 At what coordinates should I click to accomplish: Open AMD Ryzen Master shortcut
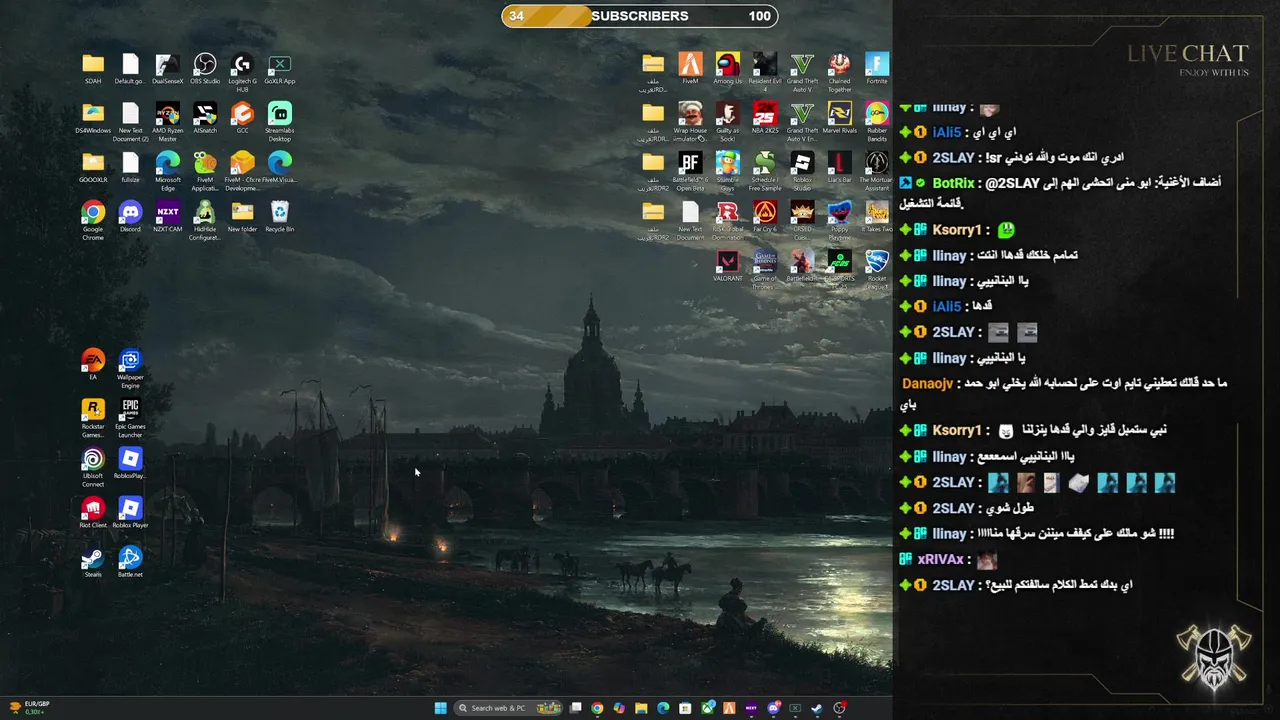click(x=168, y=122)
